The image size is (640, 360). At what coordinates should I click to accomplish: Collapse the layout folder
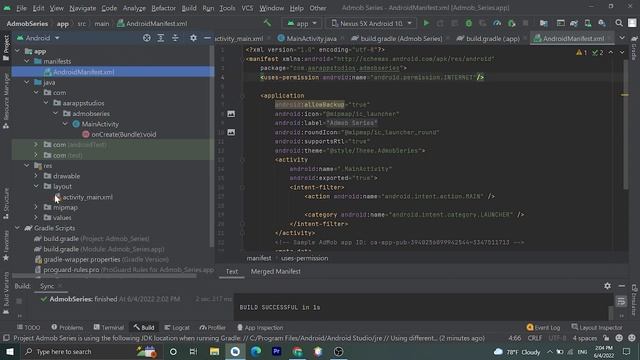pos(36,186)
